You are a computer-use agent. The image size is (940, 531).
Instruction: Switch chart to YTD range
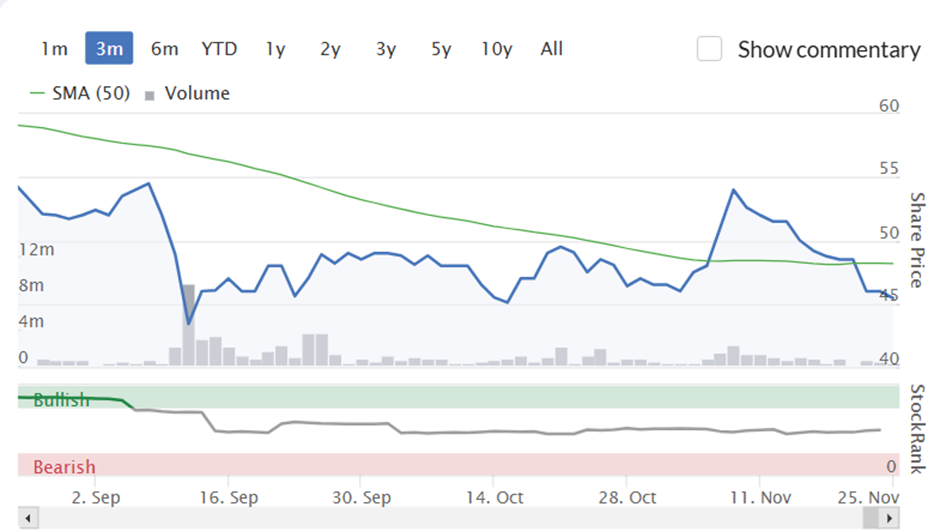[x=219, y=49]
